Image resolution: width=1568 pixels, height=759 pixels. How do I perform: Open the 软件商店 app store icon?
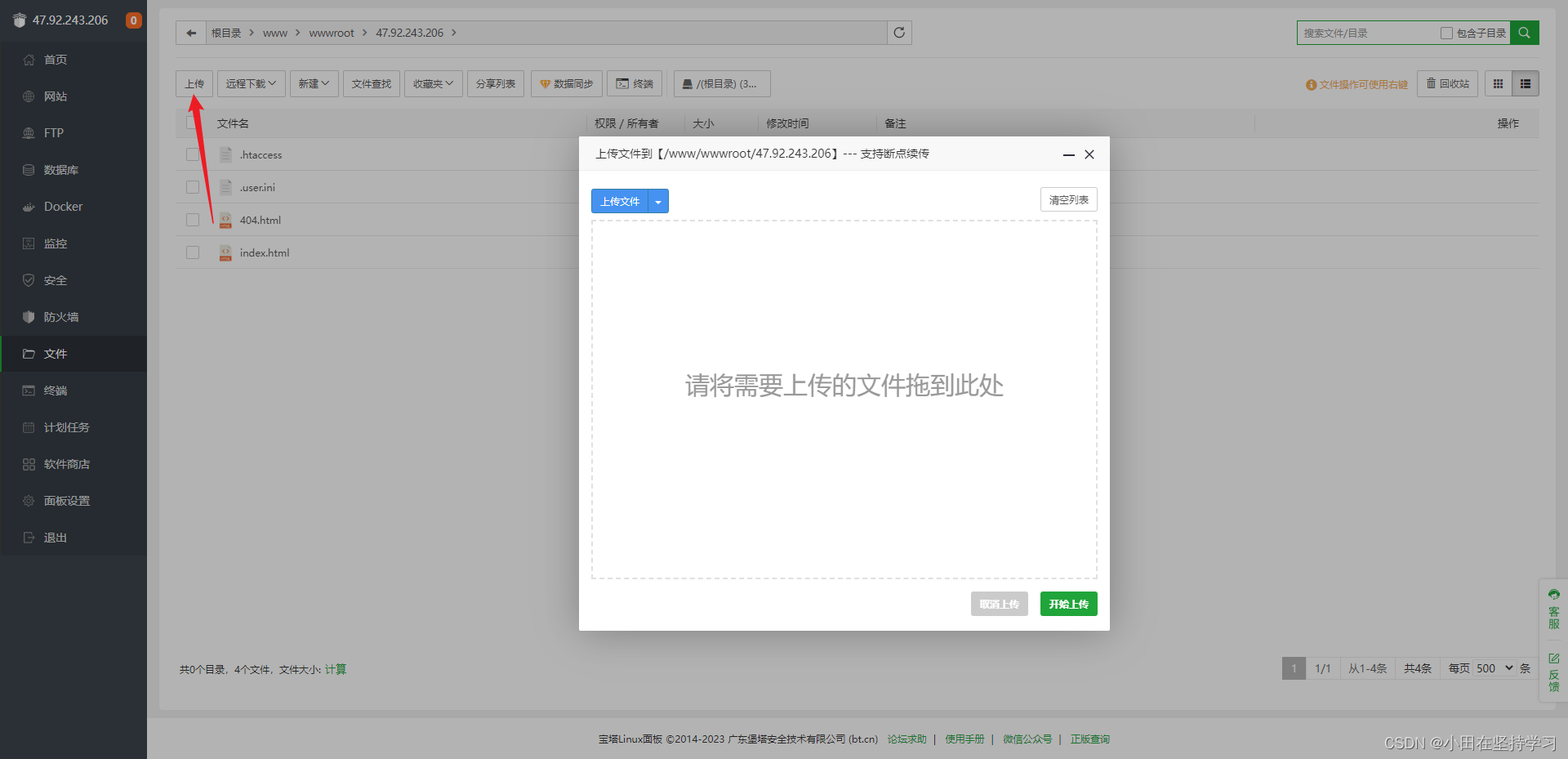(x=29, y=464)
